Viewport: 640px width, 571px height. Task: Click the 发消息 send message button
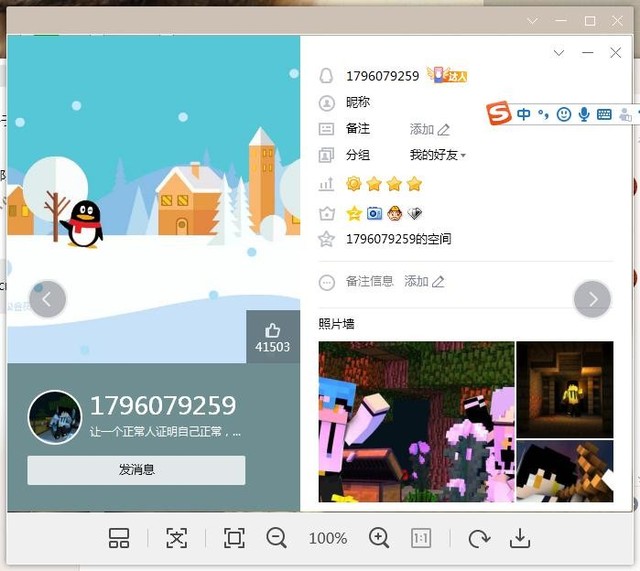[136, 470]
